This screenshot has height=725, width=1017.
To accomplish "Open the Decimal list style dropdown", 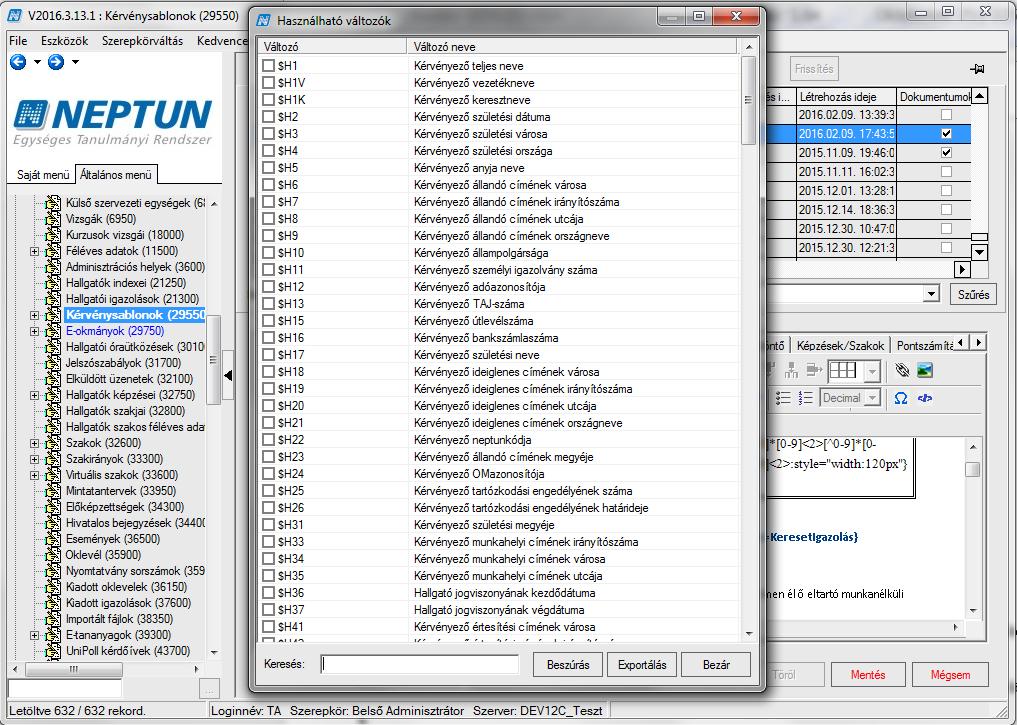I will tap(872, 398).
